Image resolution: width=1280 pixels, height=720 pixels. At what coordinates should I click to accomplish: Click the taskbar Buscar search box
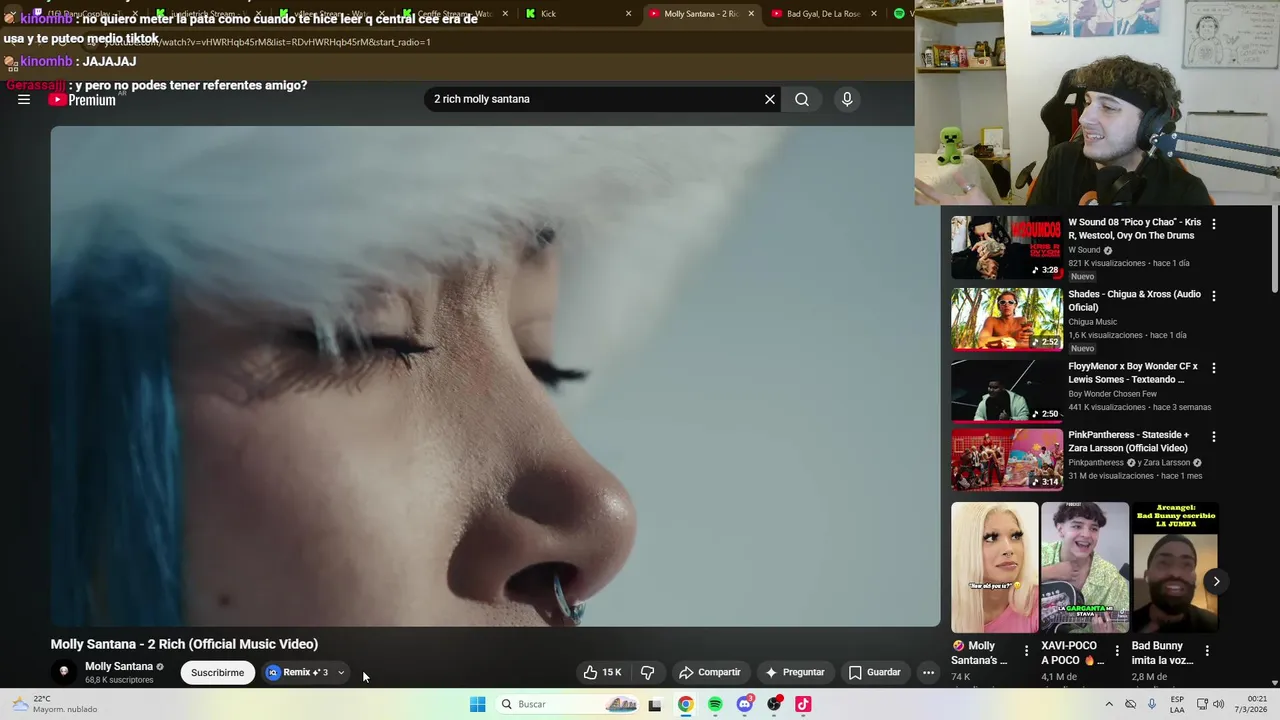point(568,704)
